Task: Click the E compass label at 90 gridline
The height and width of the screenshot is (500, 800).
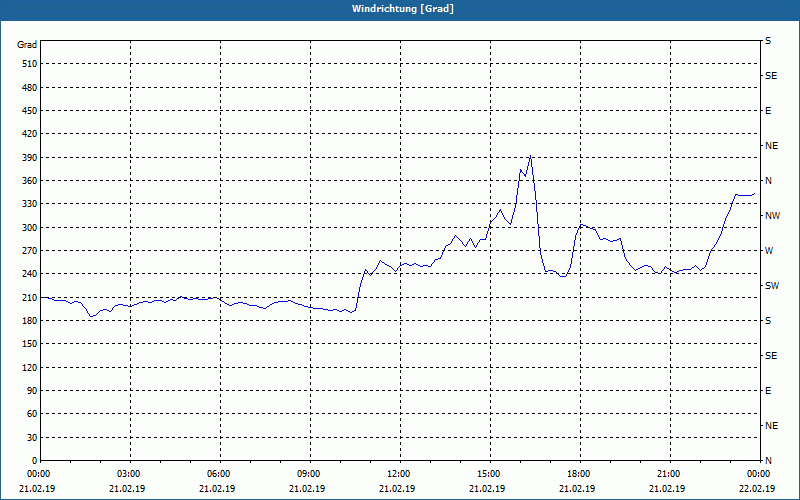Action: click(768, 391)
